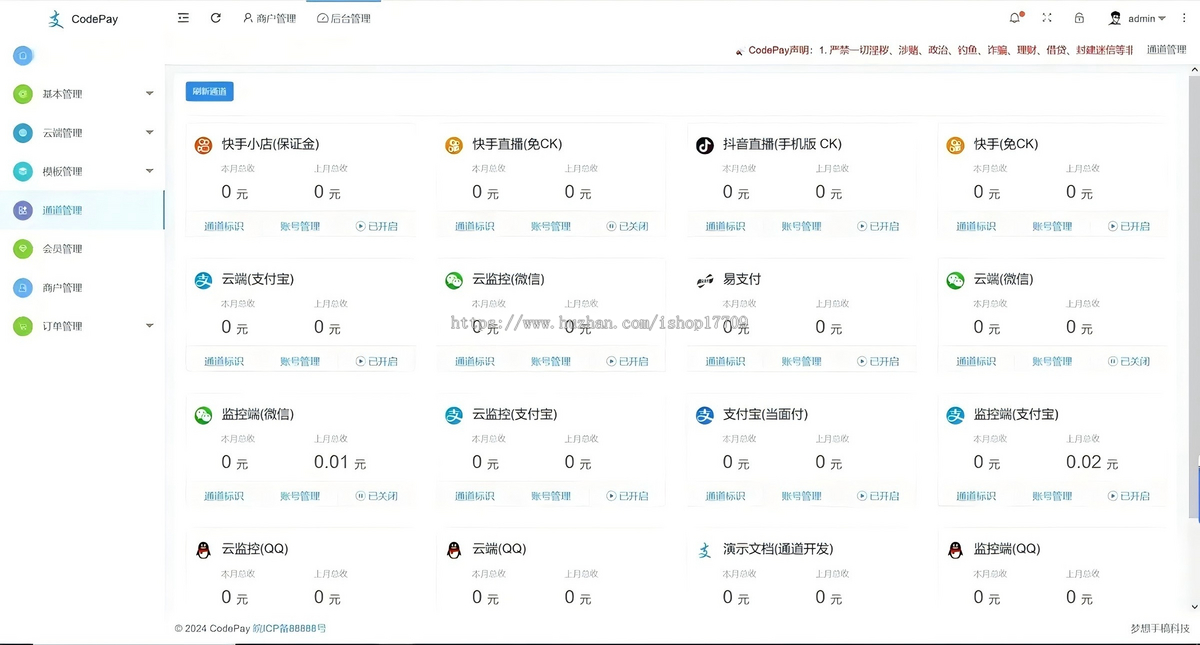Click the 监控端(QQ) penguin logo
The image size is (1200, 645).
click(x=955, y=550)
